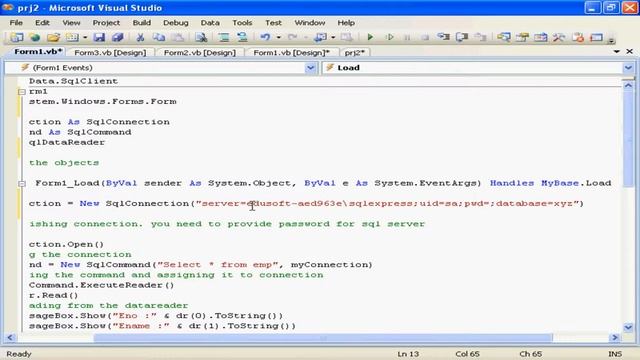
Task: Switch to Form3.vb [Design] tab
Action: [110, 53]
